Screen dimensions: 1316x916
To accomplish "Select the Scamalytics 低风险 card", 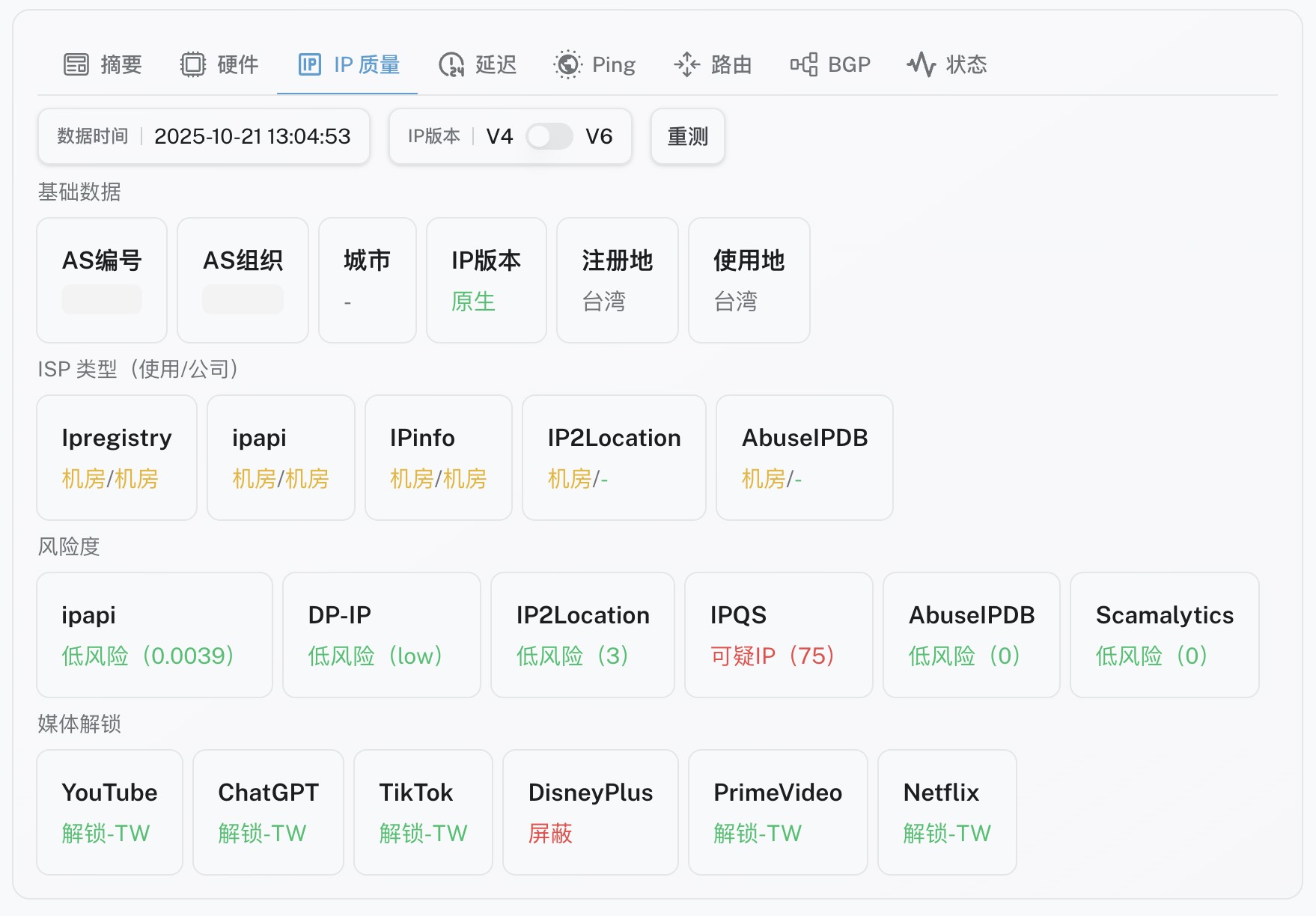I will (x=1164, y=635).
